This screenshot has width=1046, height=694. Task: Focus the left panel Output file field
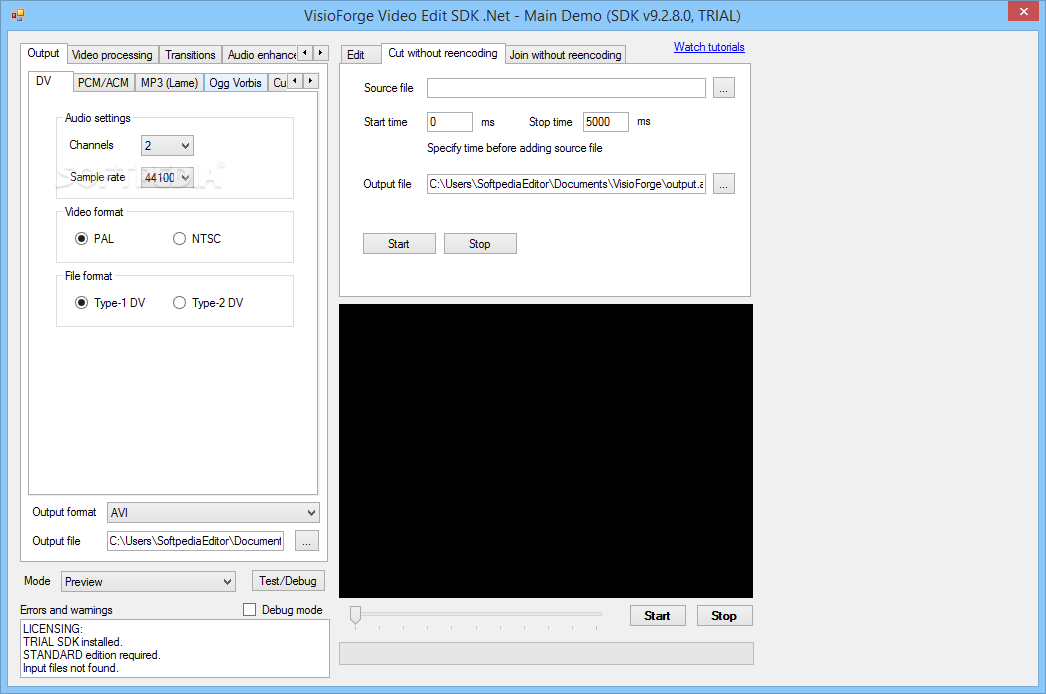[195, 541]
